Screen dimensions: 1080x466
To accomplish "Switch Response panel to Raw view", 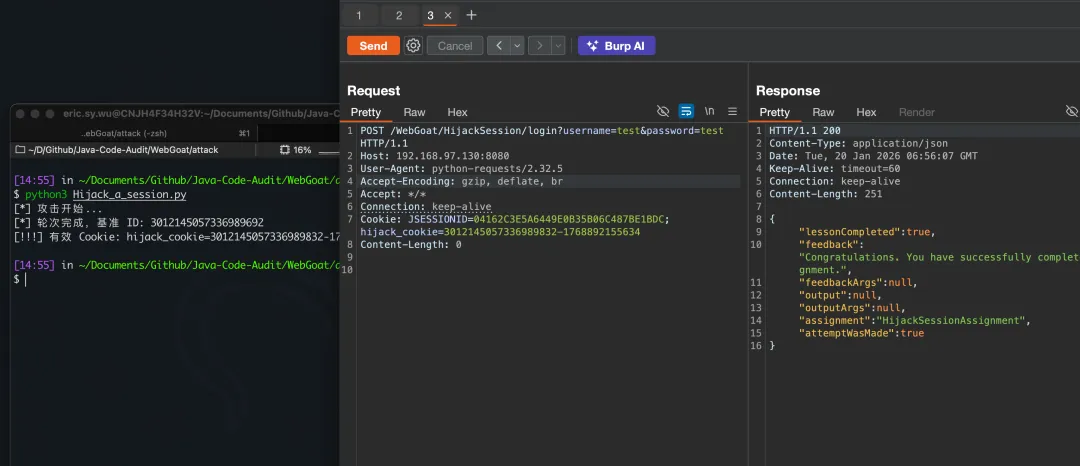I will click(823, 112).
